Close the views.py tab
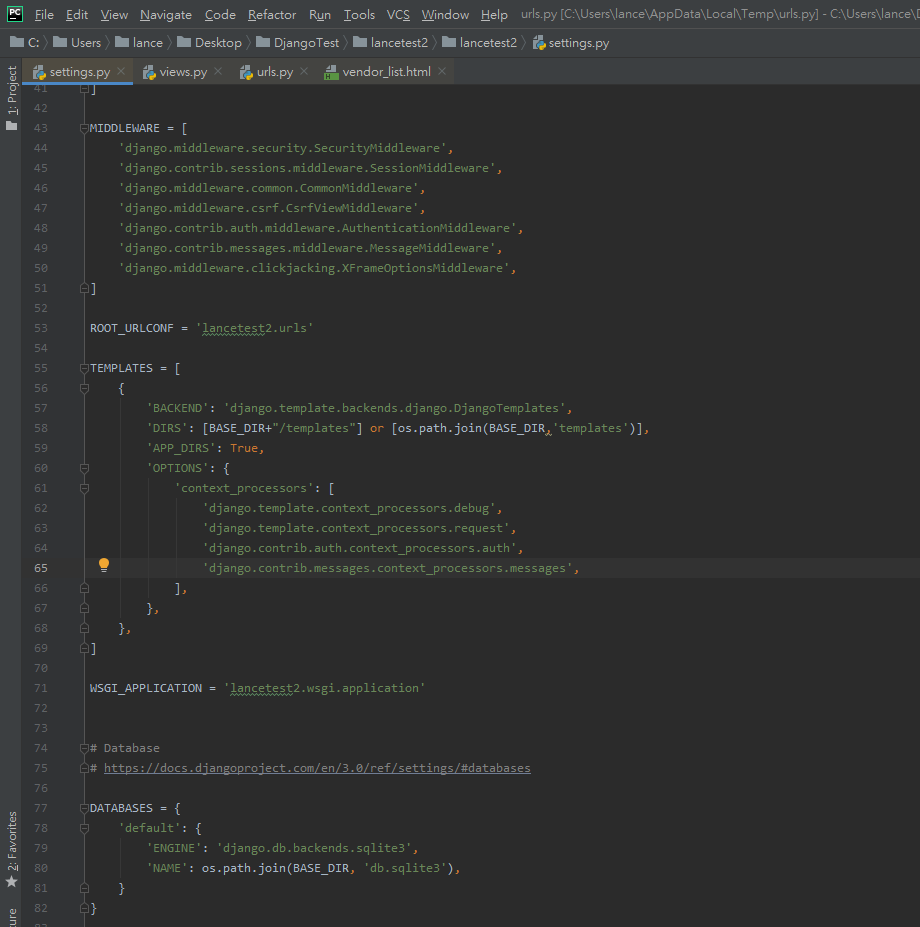The height and width of the screenshot is (927, 920). click(x=220, y=72)
